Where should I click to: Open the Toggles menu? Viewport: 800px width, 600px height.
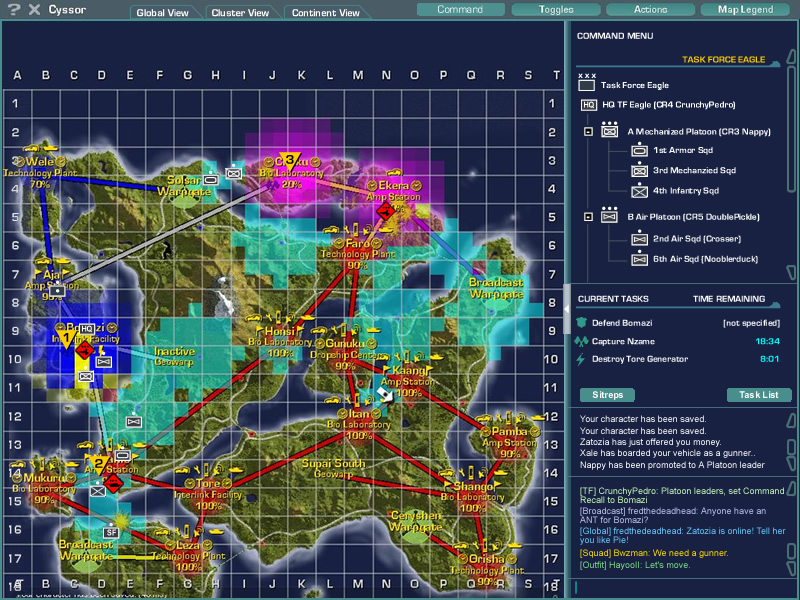556,9
